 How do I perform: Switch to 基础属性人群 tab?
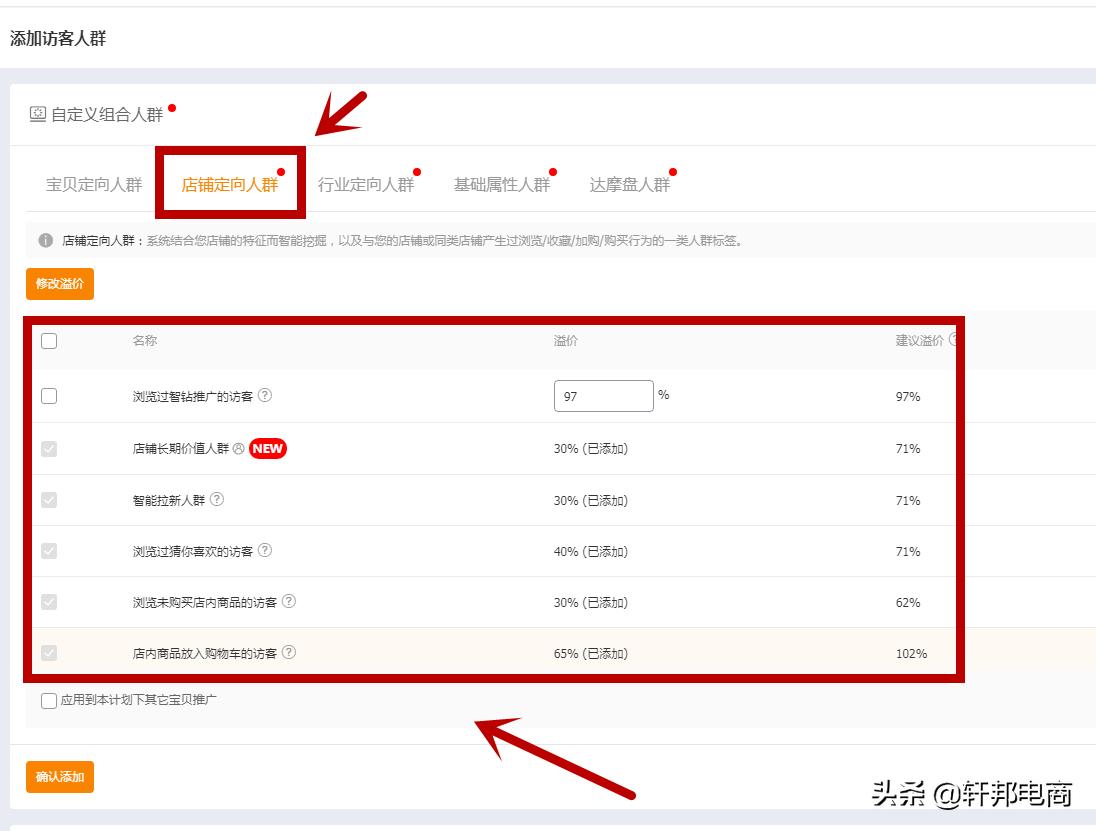(x=502, y=185)
